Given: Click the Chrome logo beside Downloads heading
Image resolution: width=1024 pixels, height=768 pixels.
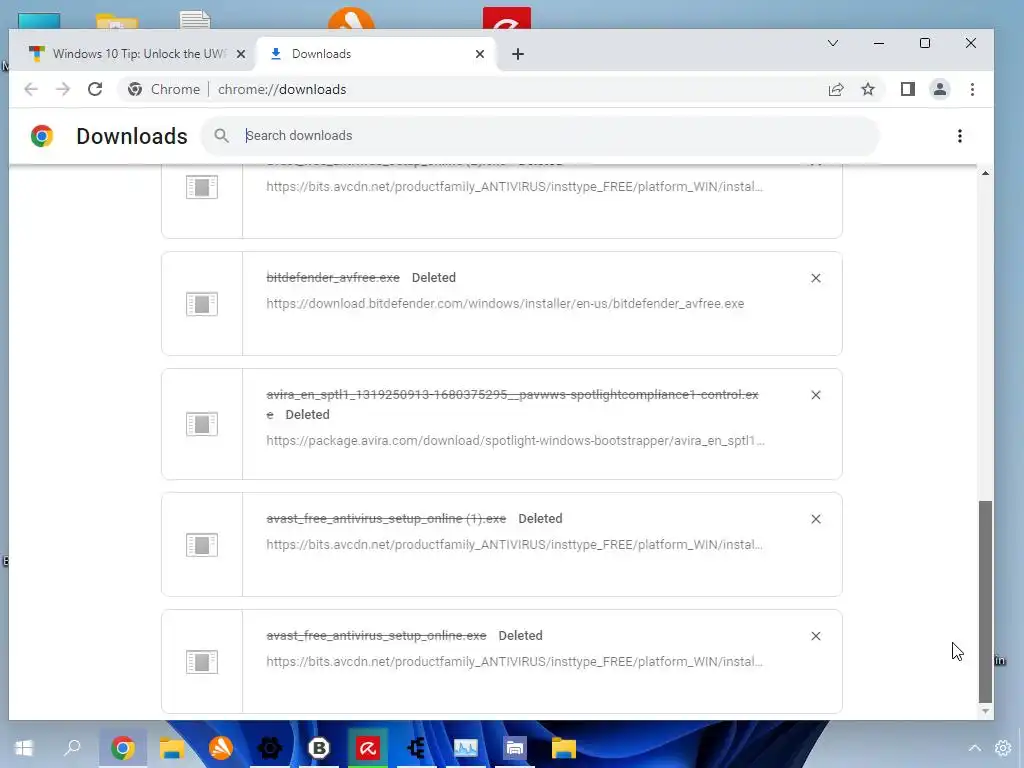Looking at the screenshot, I should click(x=42, y=136).
